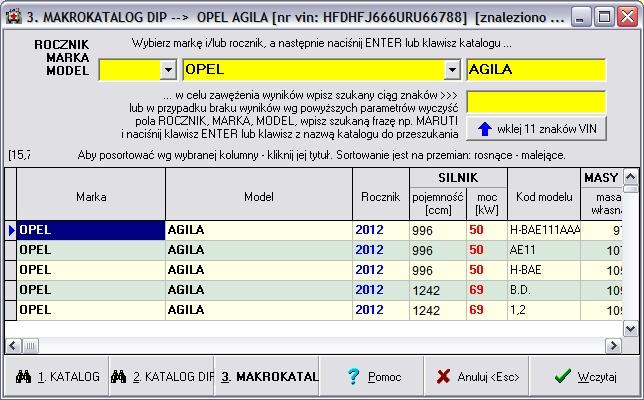Open the 1. KATALOG search button

click(57, 377)
